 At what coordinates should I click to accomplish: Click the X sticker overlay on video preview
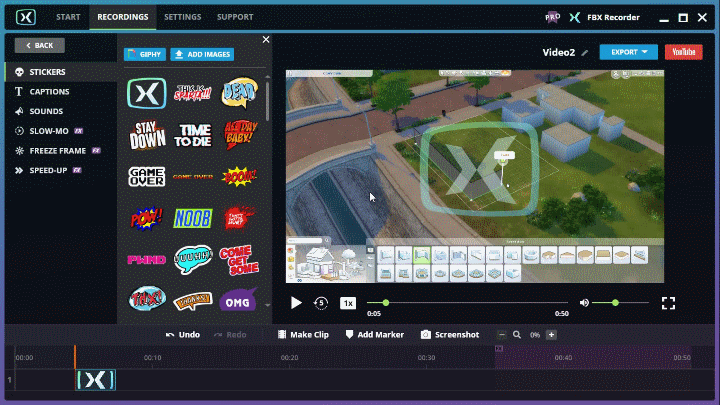(x=479, y=169)
